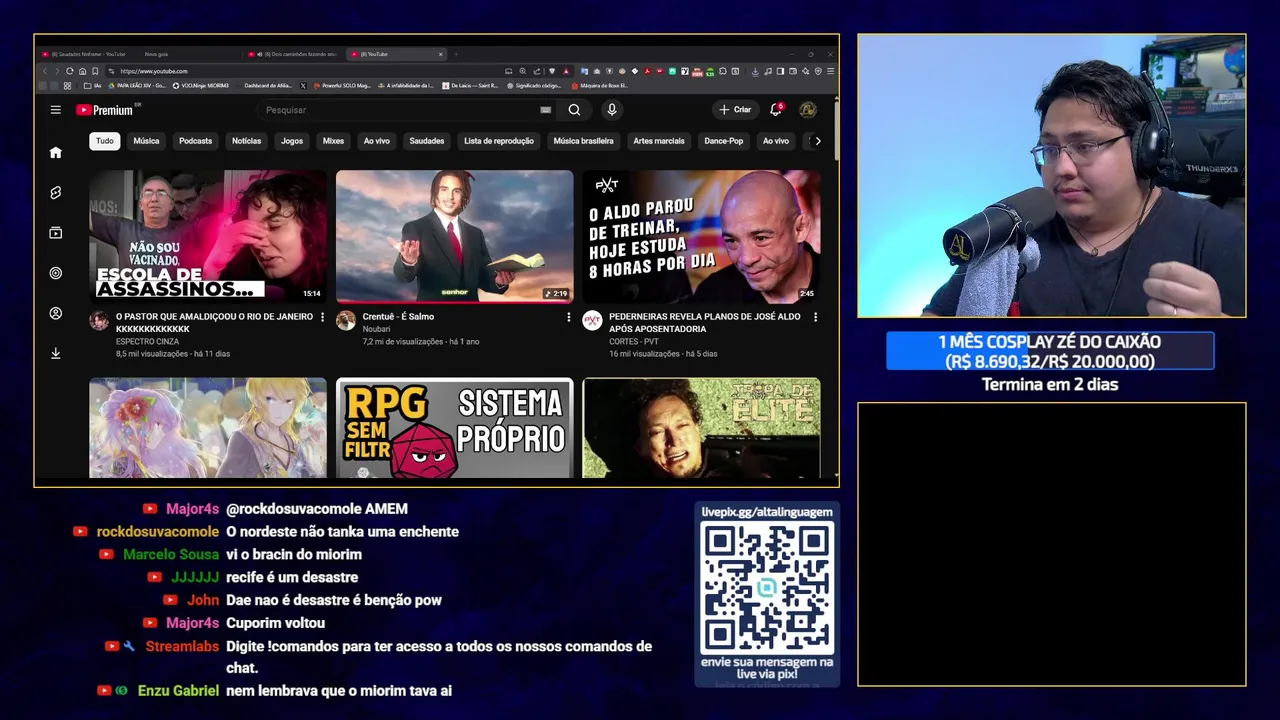
Task: Open the Shorts icon in YouTube sidebar
Action: [56, 193]
